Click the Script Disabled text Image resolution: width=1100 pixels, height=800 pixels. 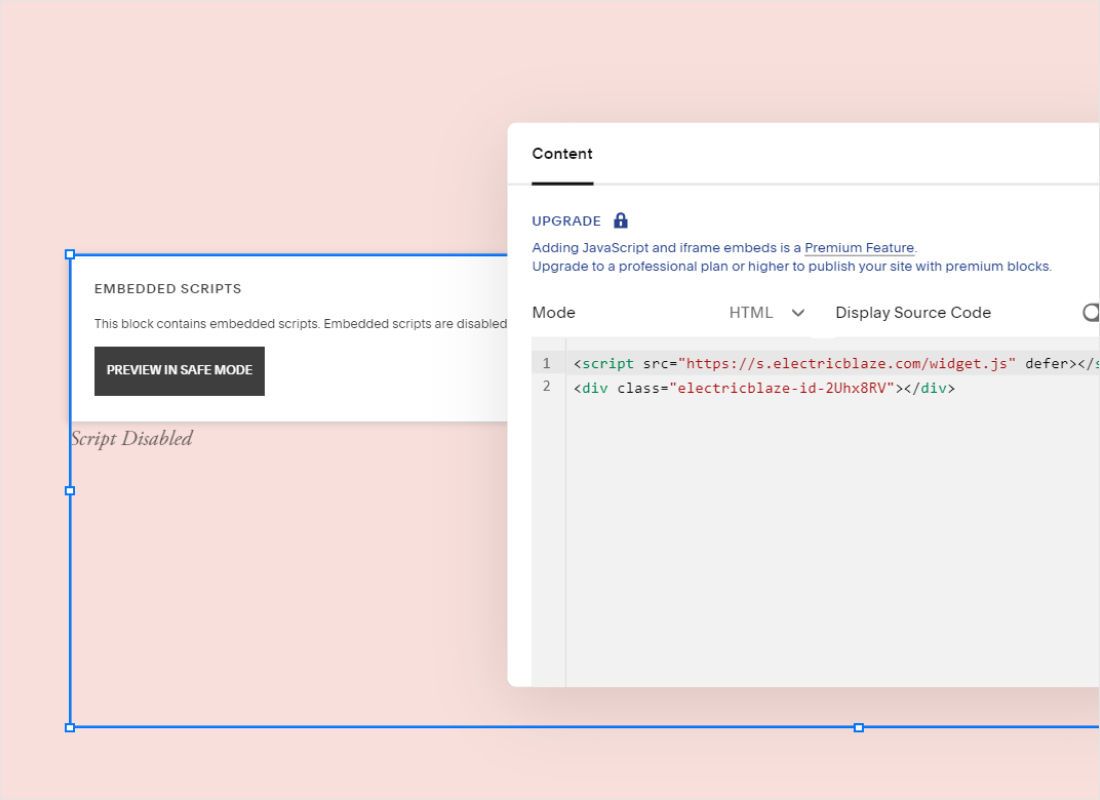[x=132, y=439]
